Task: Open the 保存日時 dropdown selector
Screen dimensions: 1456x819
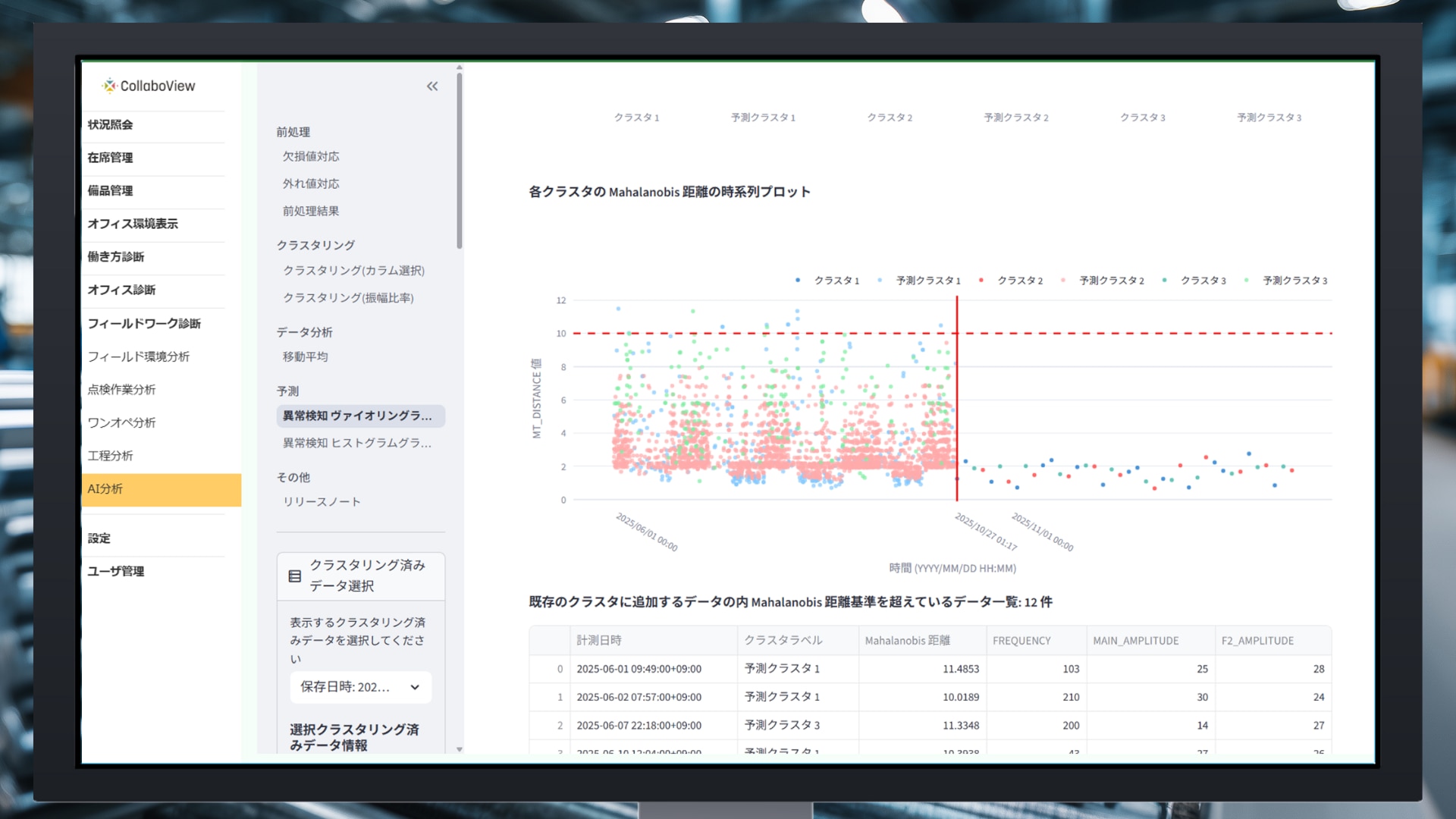Action: click(360, 687)
